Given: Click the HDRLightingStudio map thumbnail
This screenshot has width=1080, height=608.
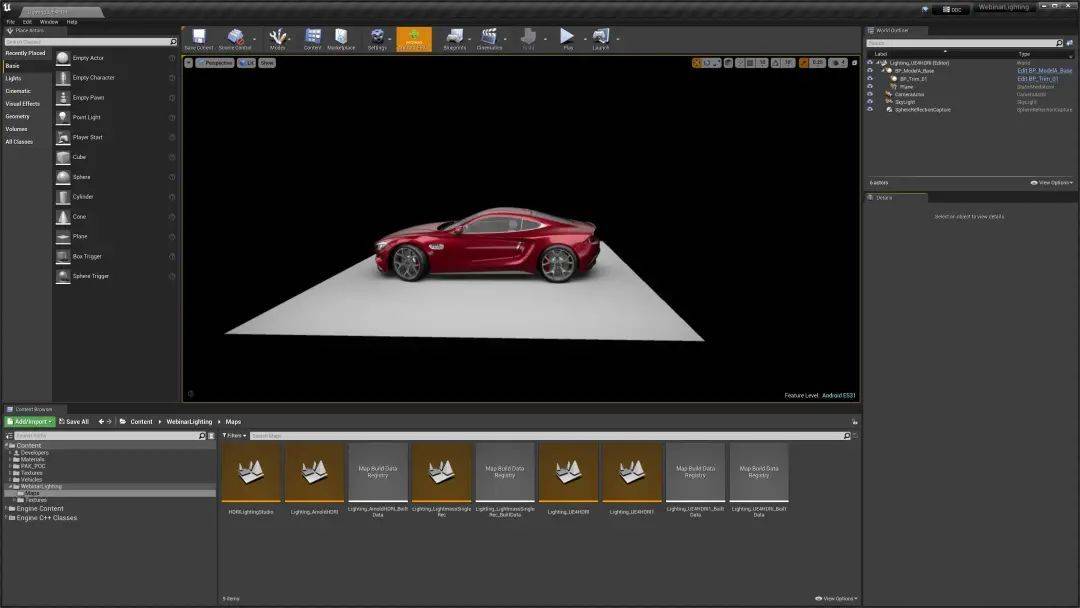Looking at the screenshot, I should point(251,472).
